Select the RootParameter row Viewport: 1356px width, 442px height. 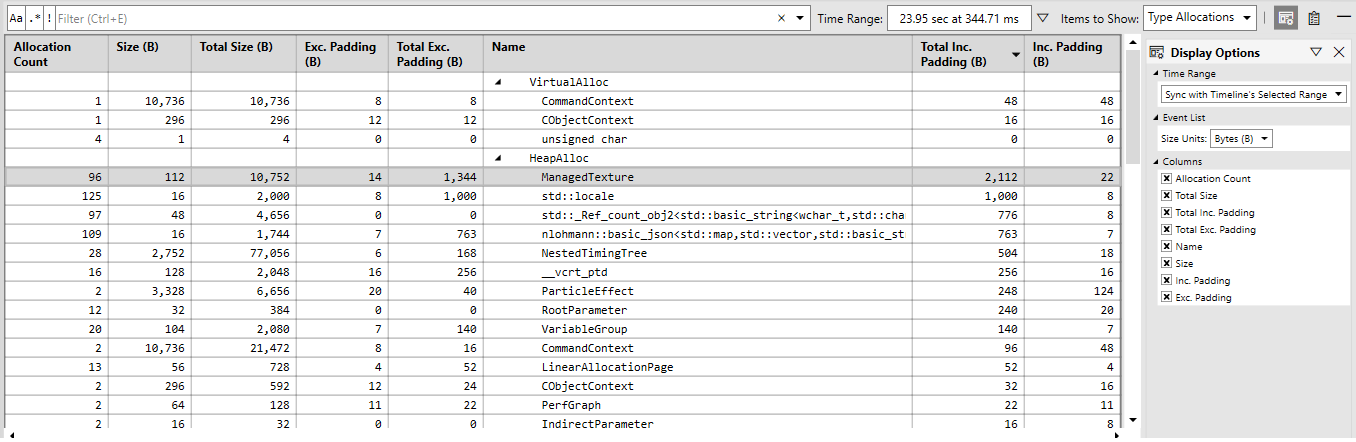pyautogui.click(x=562, y=310)
